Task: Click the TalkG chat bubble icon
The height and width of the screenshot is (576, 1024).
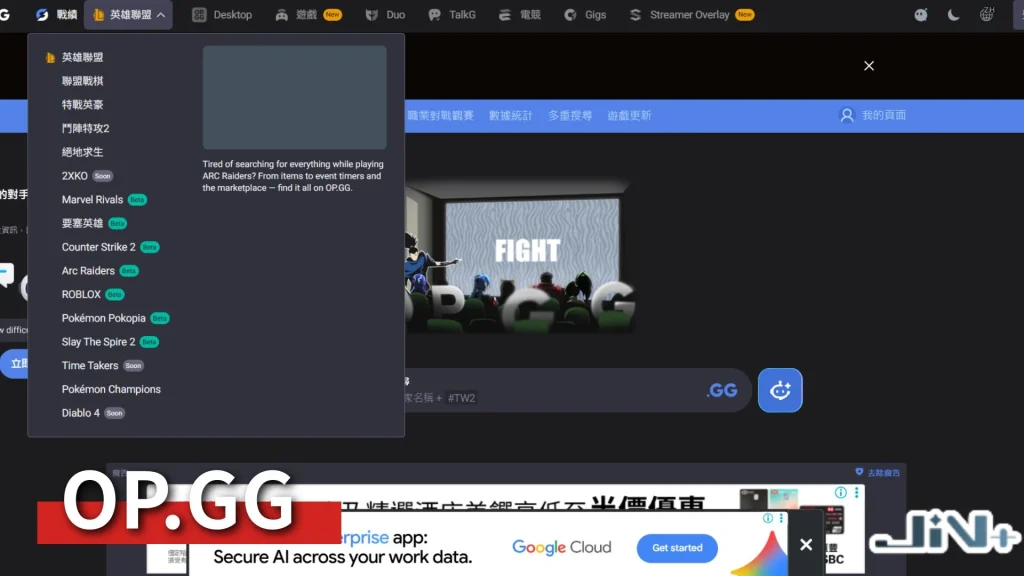Action: pos(434,14)
